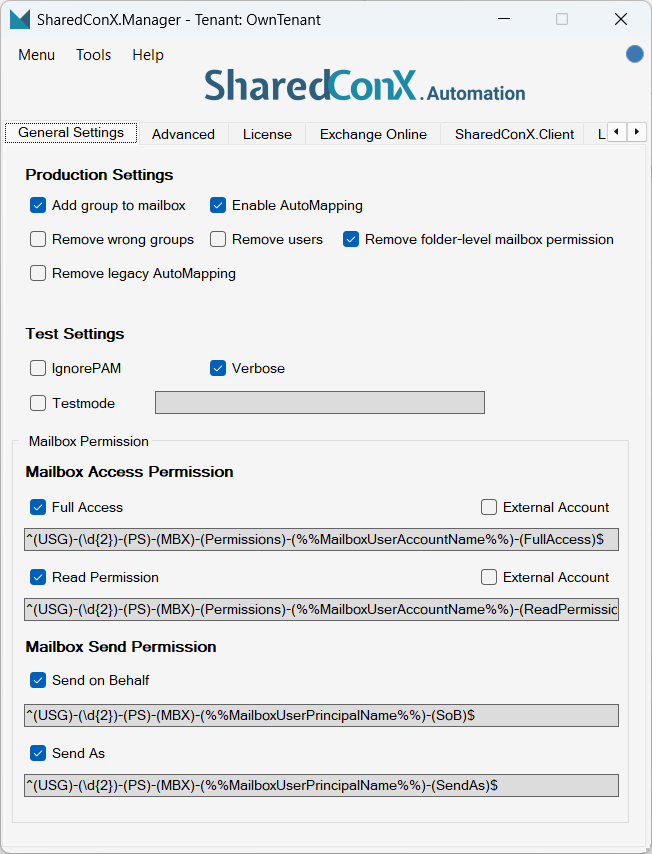
Task: Click the SharedConX Automation logo
Action: (365, 87)
